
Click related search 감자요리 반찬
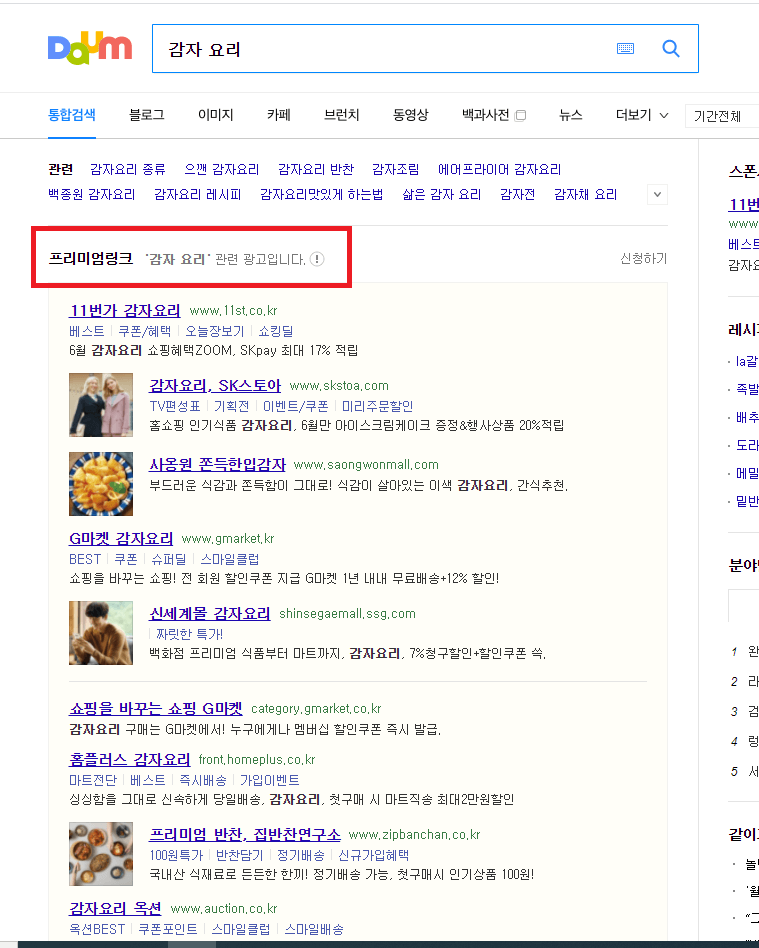[316, 169]
